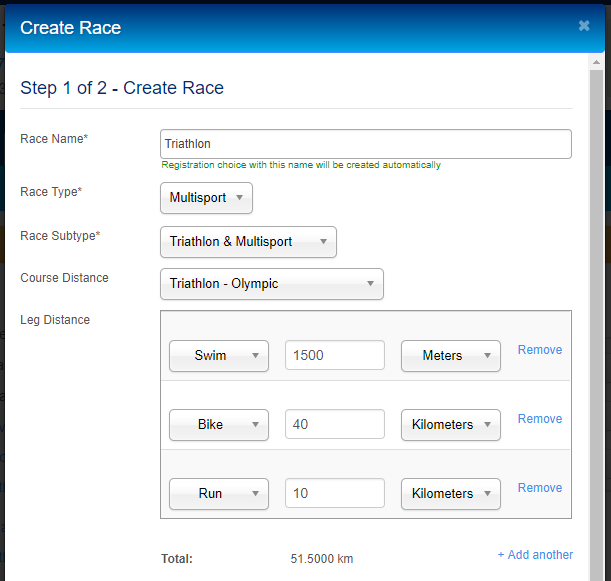Click the total distance 51.5000 km text
Viewport: 611px width, 581px height.
(x=321, y=559)
